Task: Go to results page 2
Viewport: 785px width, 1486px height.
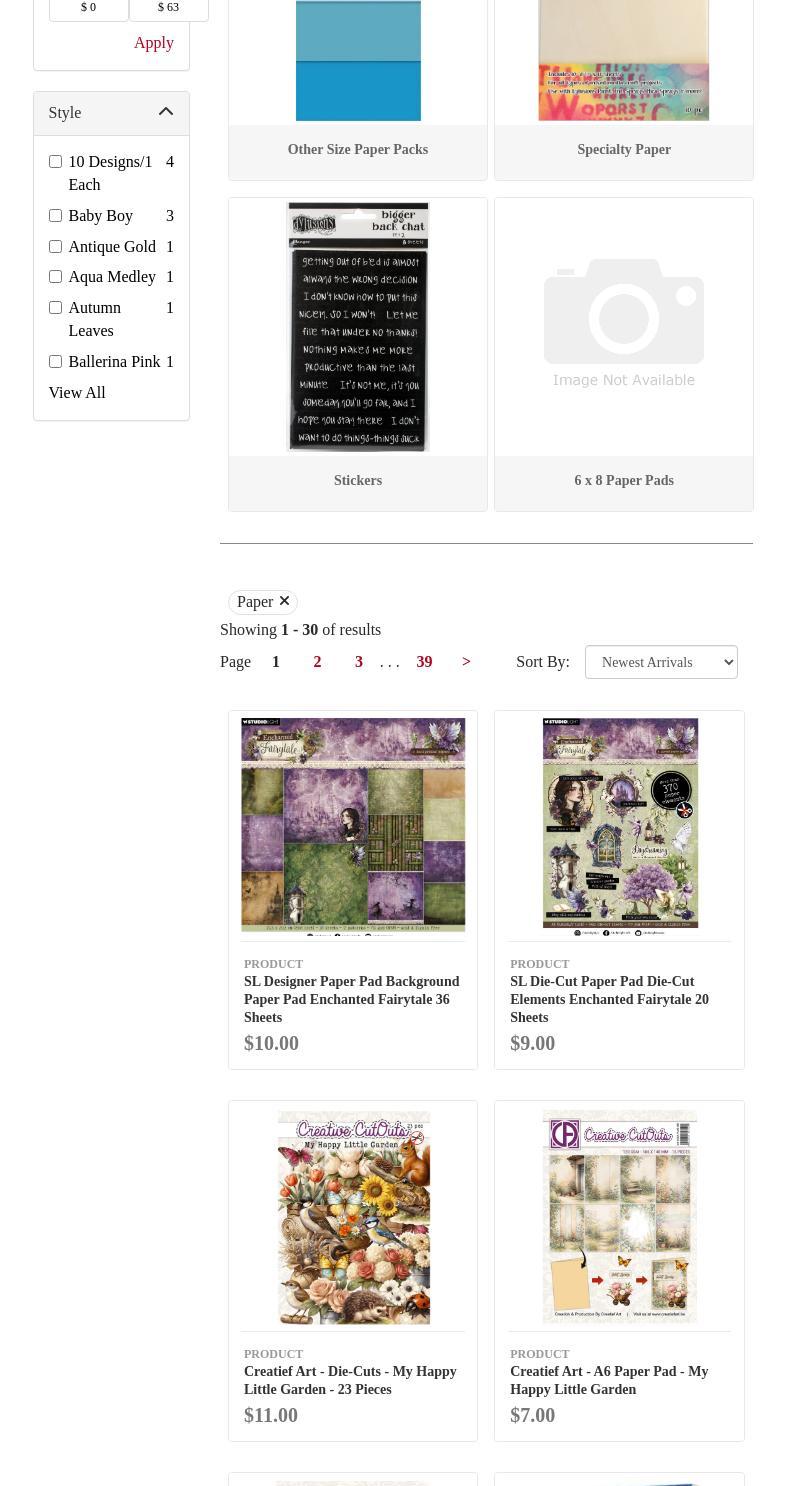Action: [x=317, y=661]
